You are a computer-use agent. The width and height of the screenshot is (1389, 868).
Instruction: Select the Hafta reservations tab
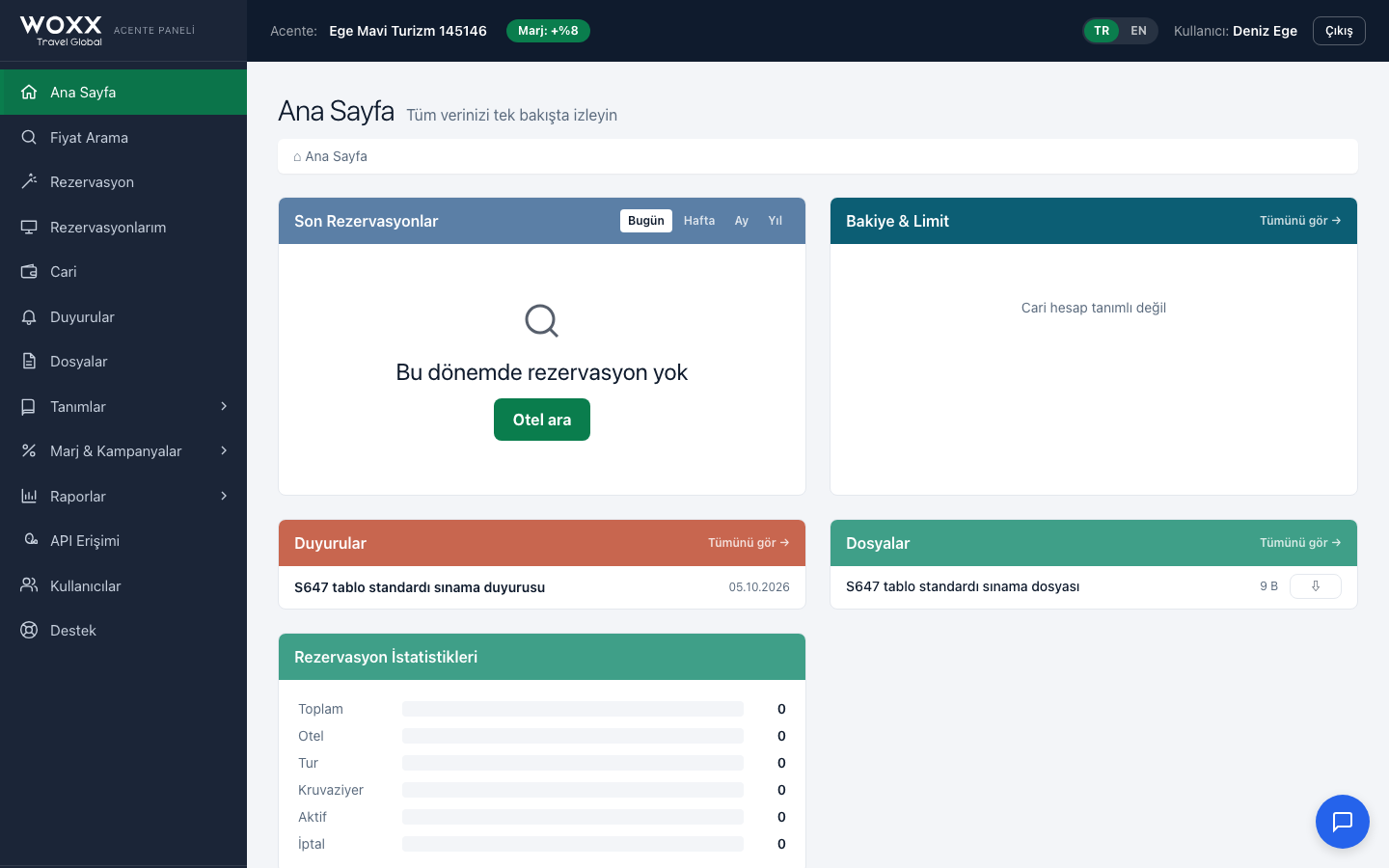(699, 221)
